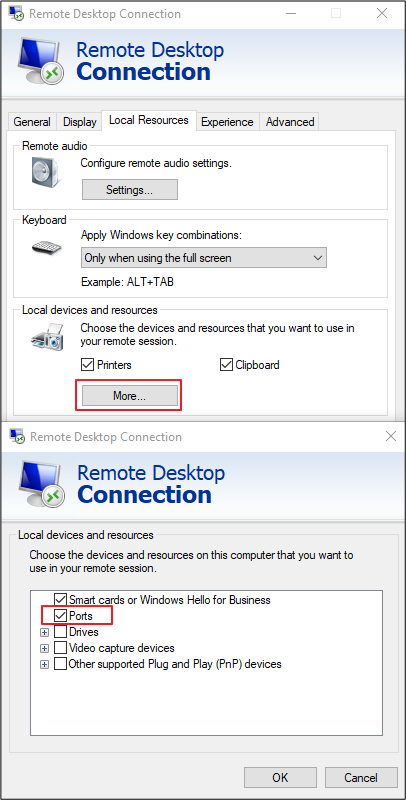Click the Remote Desktop monitor logo in the lower dialog
The height and width of the screenshot is (800, 406).
click(x=41, y=484)
